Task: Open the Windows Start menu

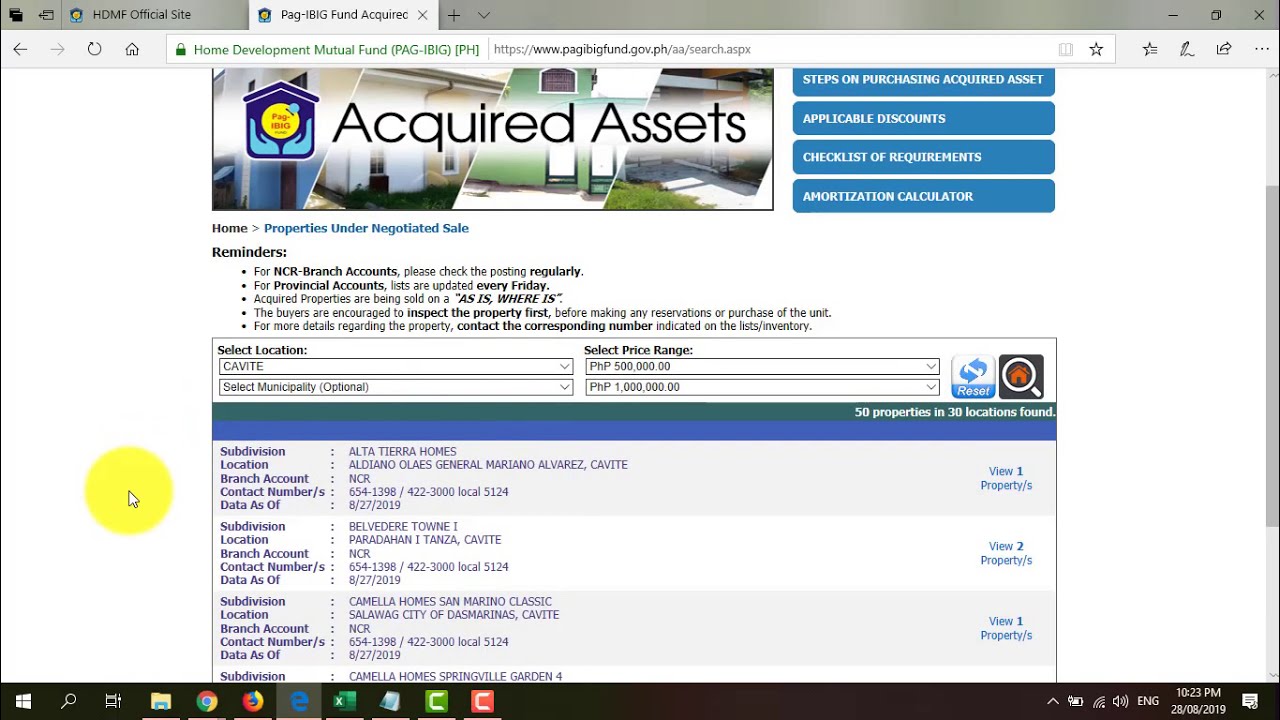Action: 23,701
